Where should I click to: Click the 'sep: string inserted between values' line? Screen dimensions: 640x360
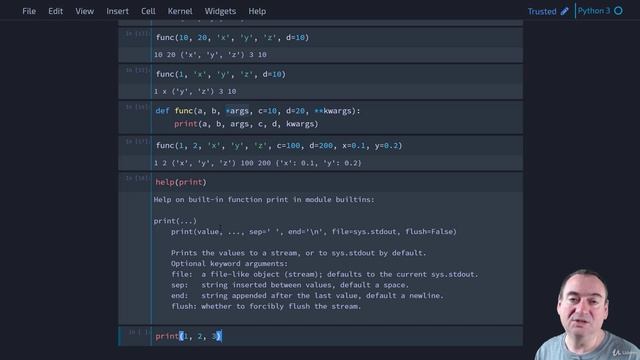[x=290, y=285]
